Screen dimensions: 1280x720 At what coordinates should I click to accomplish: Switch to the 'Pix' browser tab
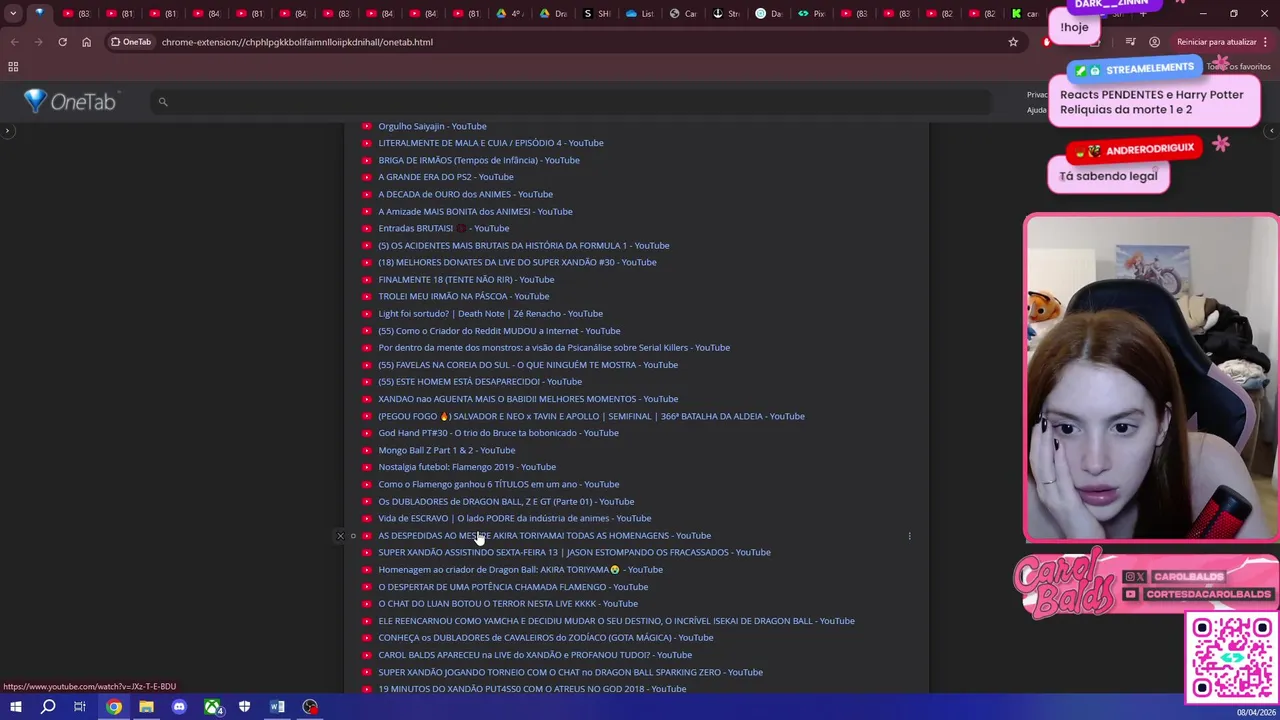point(812,14)
